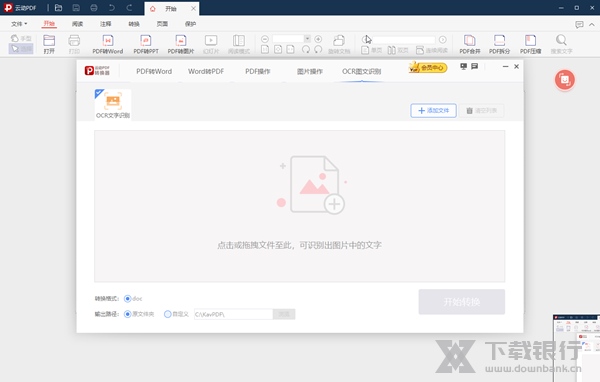This screenshot has width=600, height=382.
Task: Click the screen icon beside VIP badge
Action: tap(464, 67)
